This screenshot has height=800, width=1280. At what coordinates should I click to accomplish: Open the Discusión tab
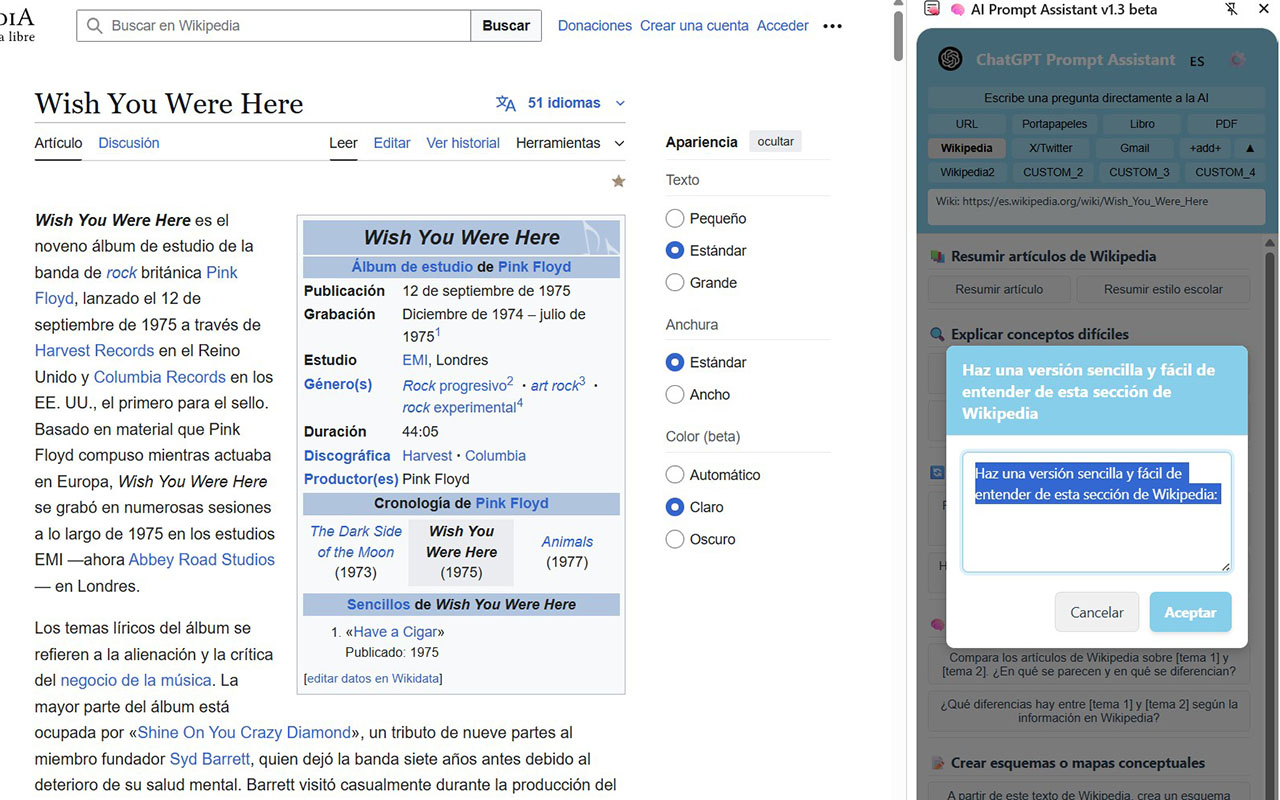coord(129,143)
